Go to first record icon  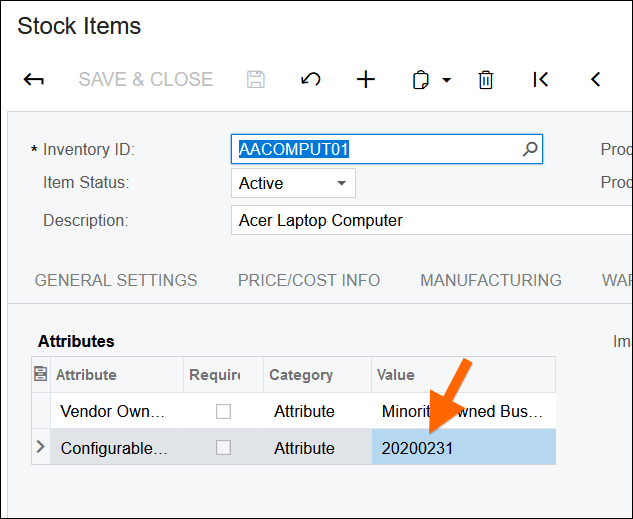541,80
